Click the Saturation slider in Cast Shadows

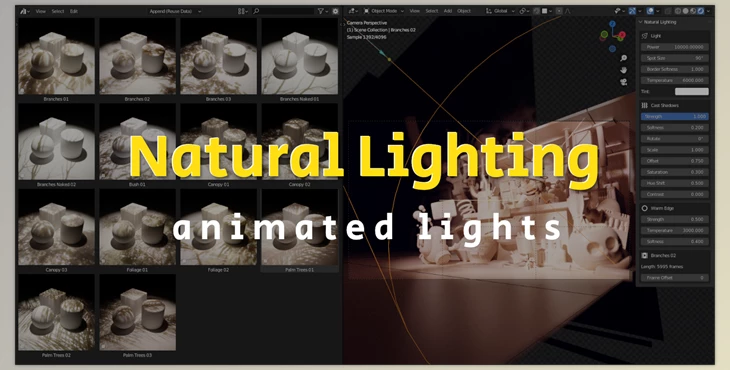pyautogui.click(x=675, y=172)
